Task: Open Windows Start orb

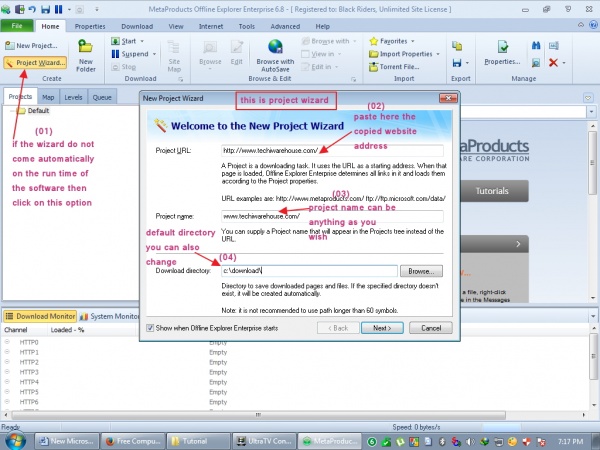Action: coord(15,440)
